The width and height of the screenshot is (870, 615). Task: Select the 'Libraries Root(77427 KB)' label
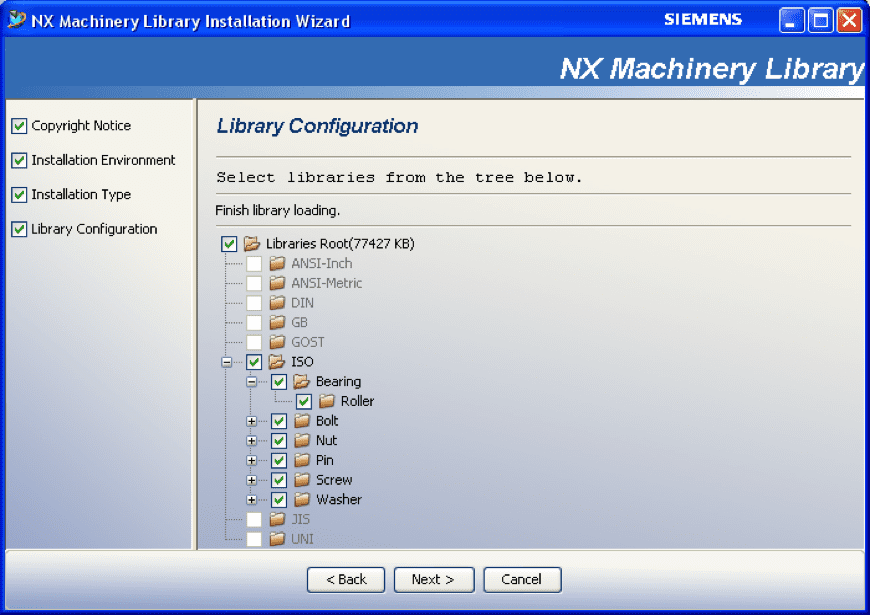coord(340,244)
